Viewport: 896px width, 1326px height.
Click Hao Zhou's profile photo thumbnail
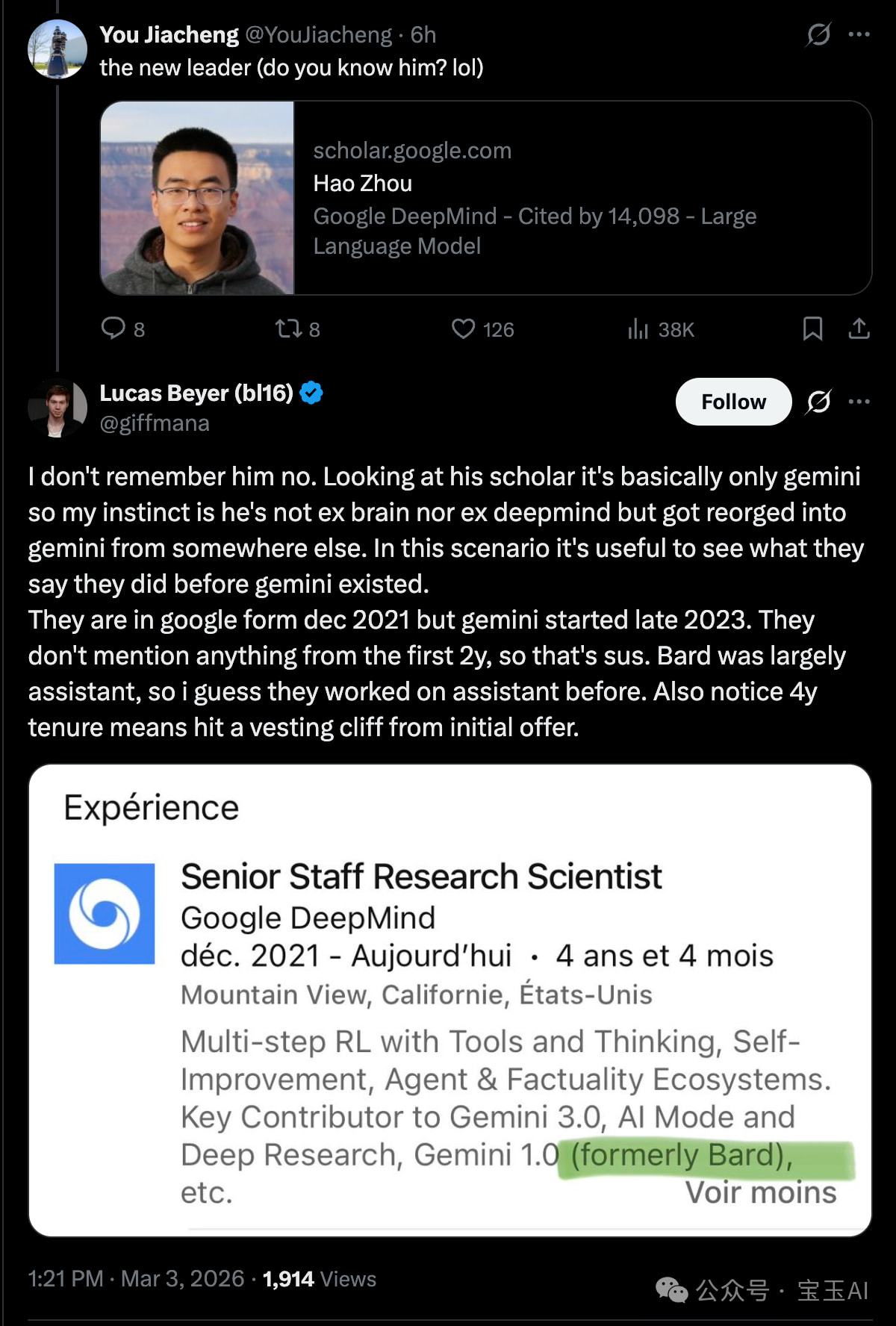coord(197,198)
